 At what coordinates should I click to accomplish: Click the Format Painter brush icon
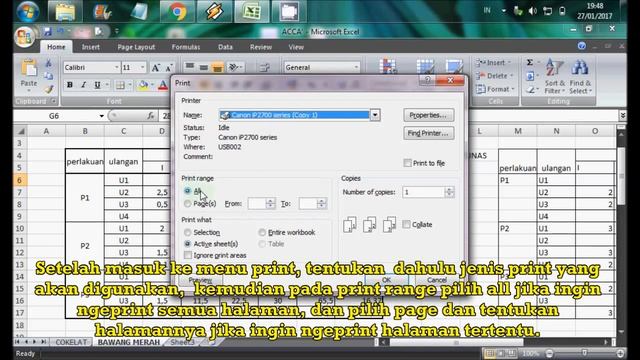49,89
